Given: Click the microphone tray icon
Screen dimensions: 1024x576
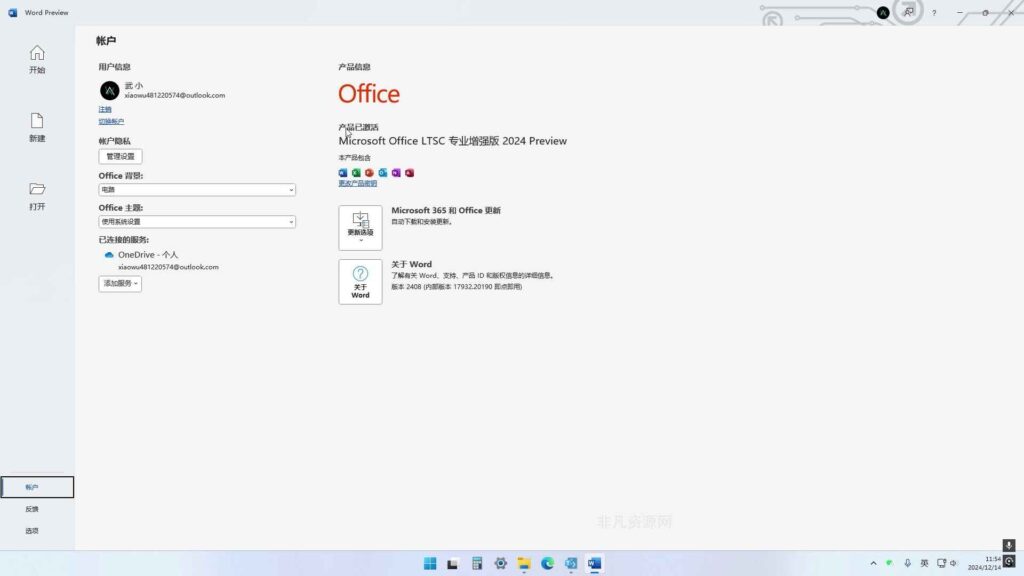Looking at the screenshot, I should 907,563.
